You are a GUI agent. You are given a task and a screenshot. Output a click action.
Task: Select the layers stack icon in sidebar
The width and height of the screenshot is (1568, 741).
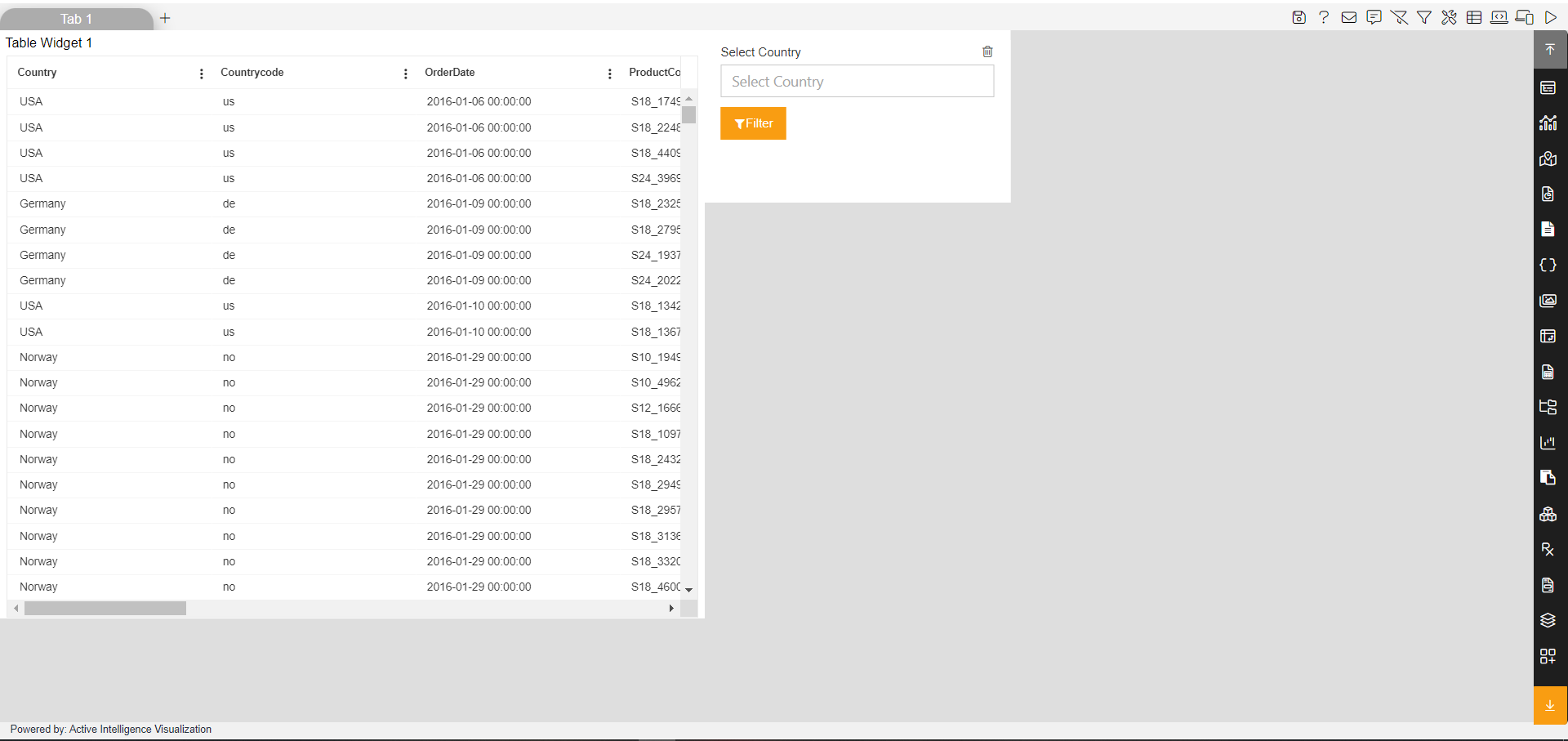coord(1548,620)
